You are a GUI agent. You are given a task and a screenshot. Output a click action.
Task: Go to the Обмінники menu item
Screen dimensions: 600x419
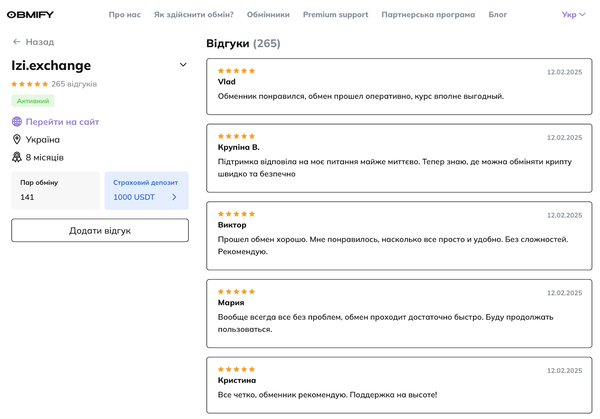[x=268, y=15]
